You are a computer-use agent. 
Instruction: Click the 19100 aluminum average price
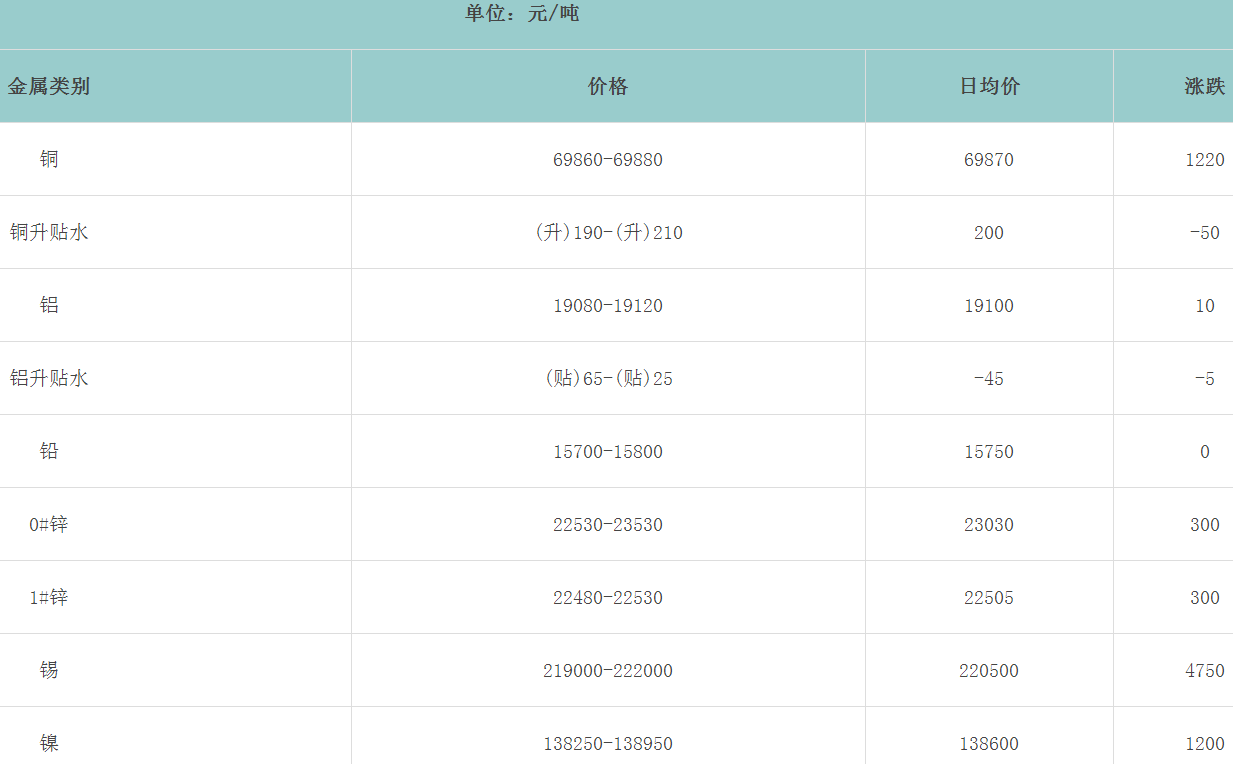(x=989, y=306)
